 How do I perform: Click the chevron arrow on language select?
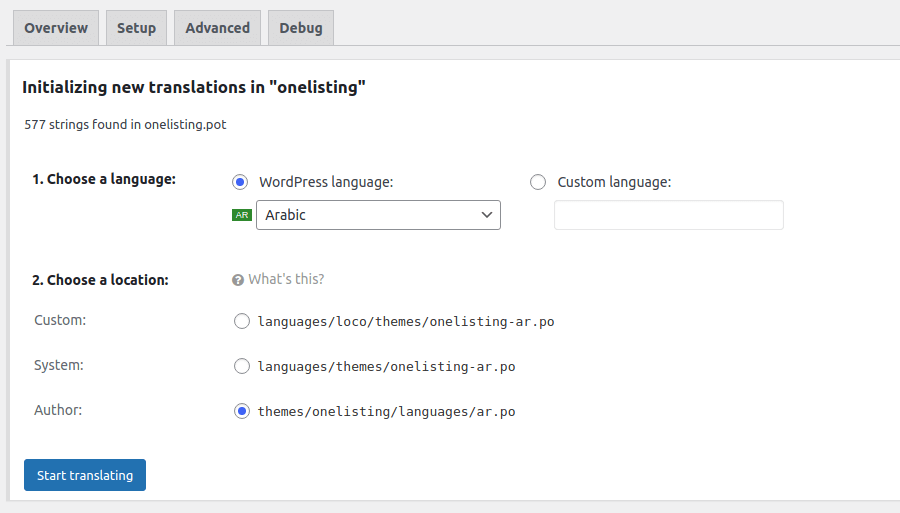coord(487,215)
